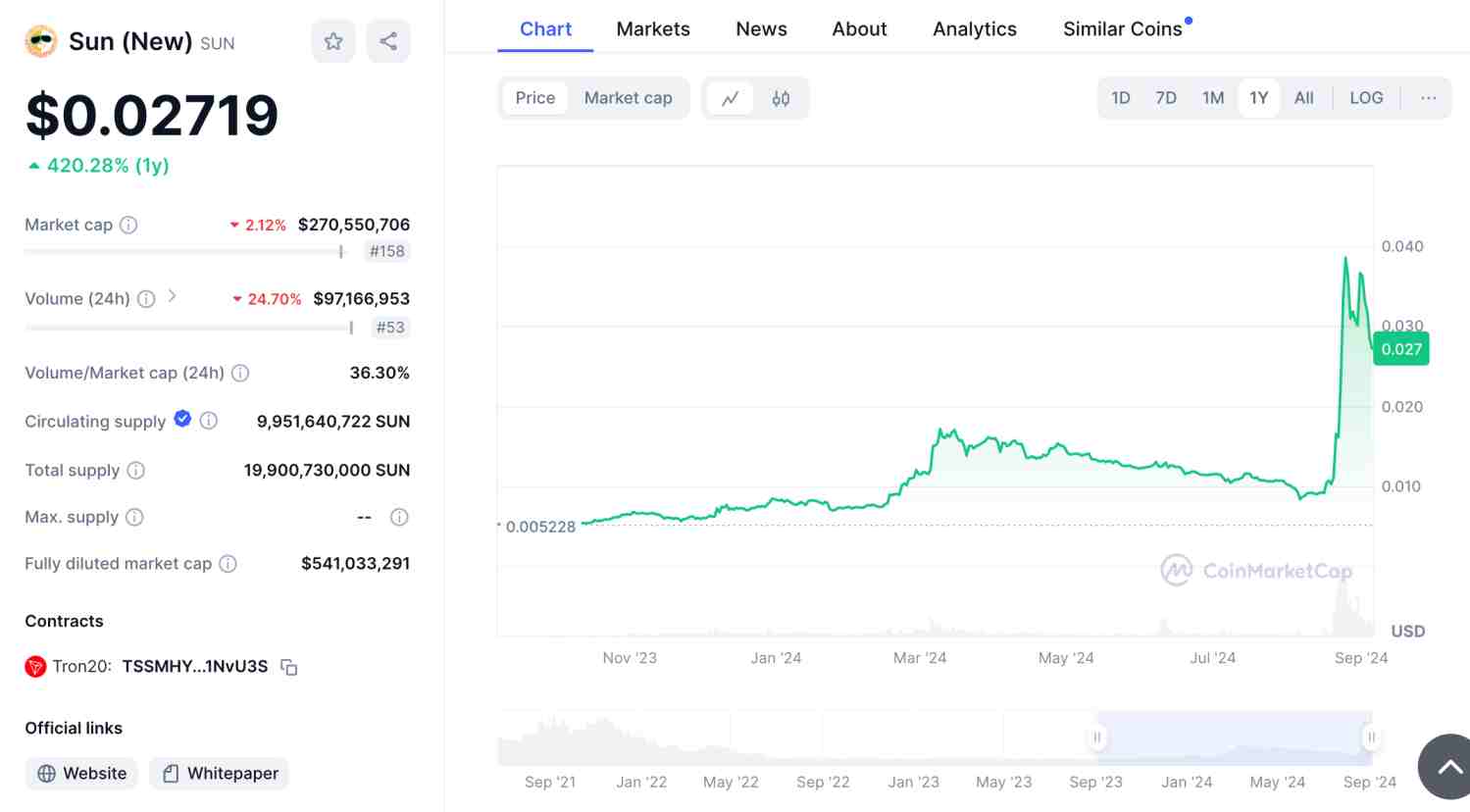Open Fully diluted market cap info icon
This screenshot has height=812, width=1470.
pyautogui.click(x=228, y=564)
